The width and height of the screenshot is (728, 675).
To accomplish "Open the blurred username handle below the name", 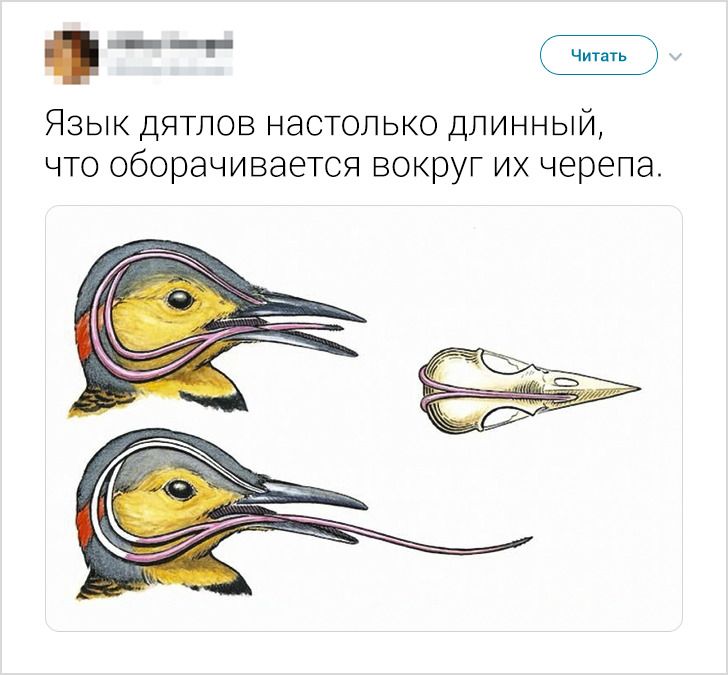I will click(x=170, y=68).
